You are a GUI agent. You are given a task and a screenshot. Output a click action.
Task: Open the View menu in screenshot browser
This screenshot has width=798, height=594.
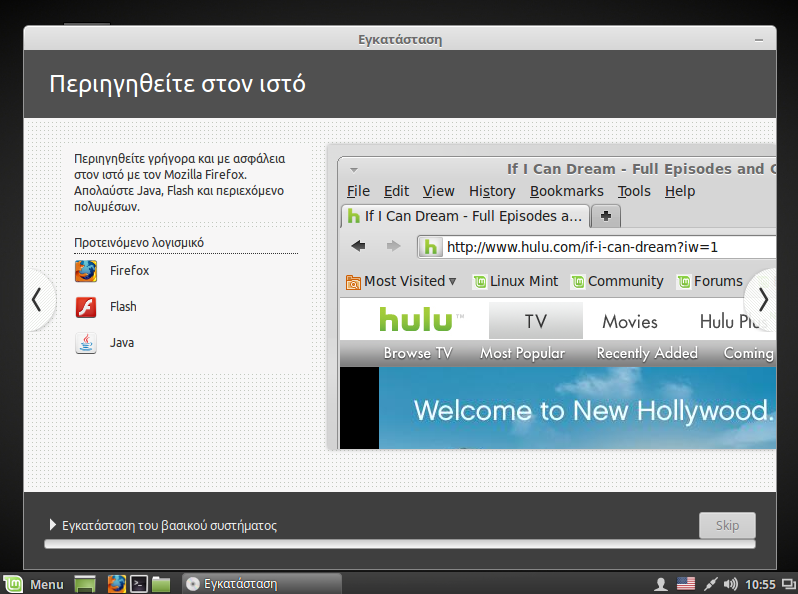pyautogui.click(x=438, y=191)
